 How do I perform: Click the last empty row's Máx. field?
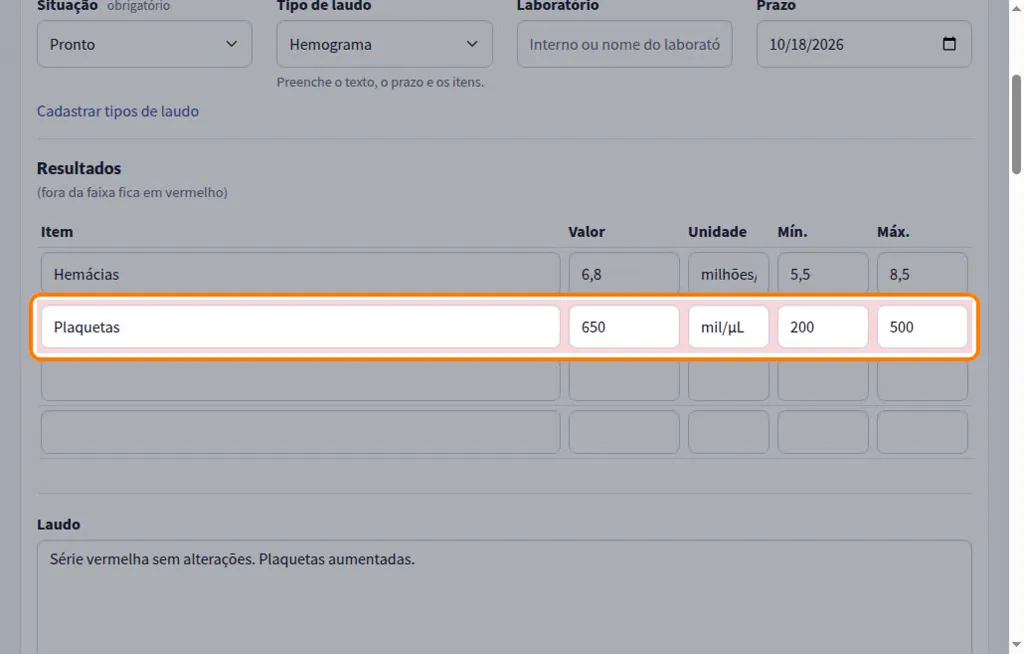[922, 432]
